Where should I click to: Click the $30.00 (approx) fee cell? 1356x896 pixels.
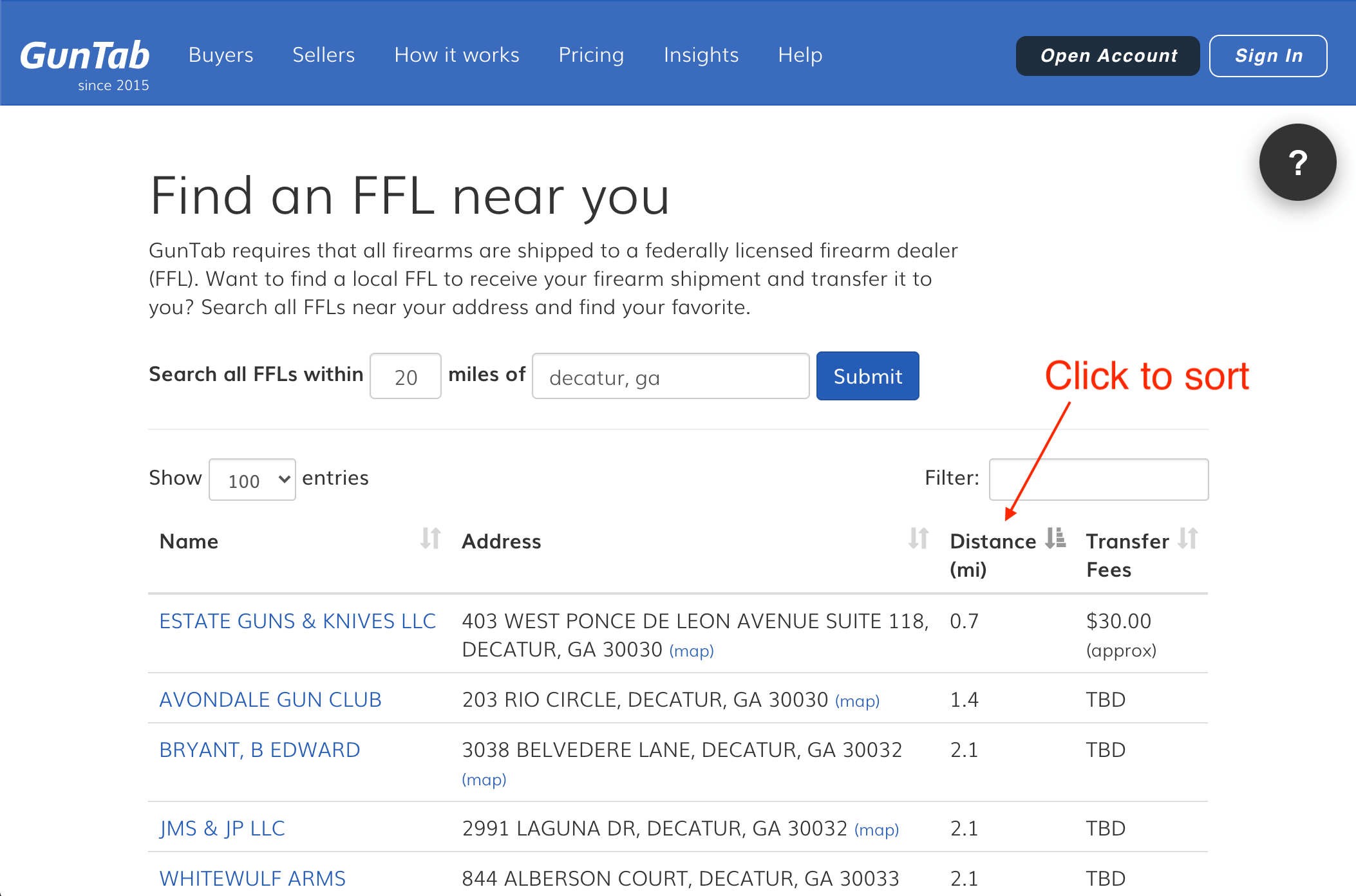[1122, 635]
